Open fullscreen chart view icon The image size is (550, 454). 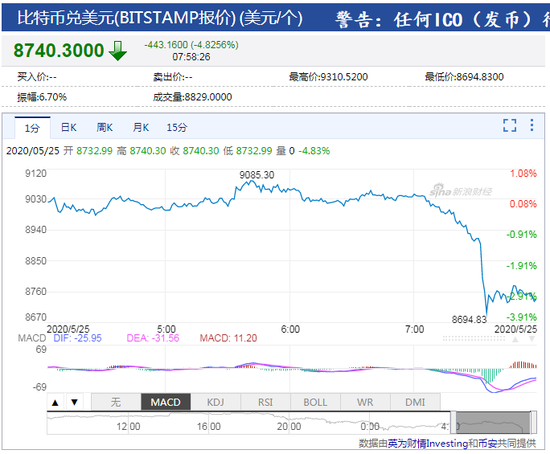click(x=509, y=125)
